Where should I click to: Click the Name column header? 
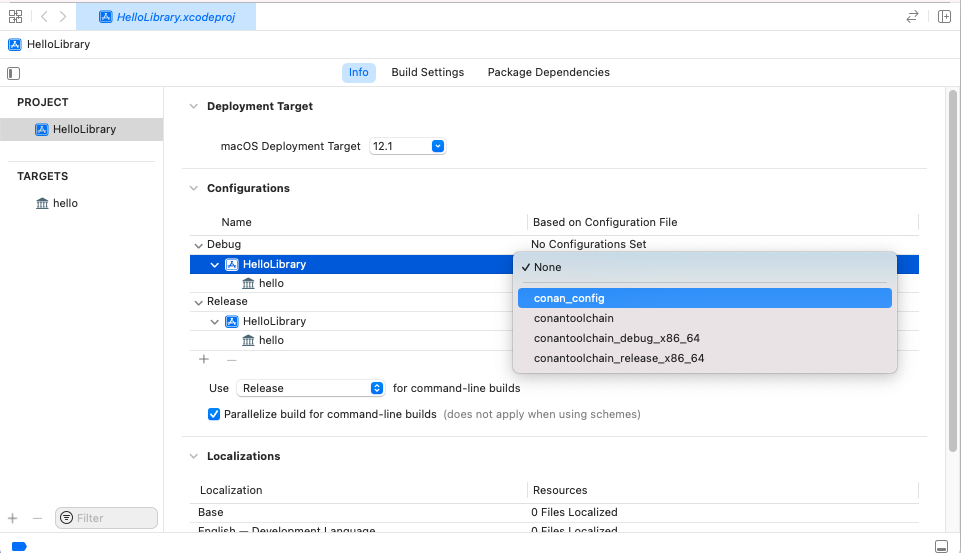(x=237, y=223)
